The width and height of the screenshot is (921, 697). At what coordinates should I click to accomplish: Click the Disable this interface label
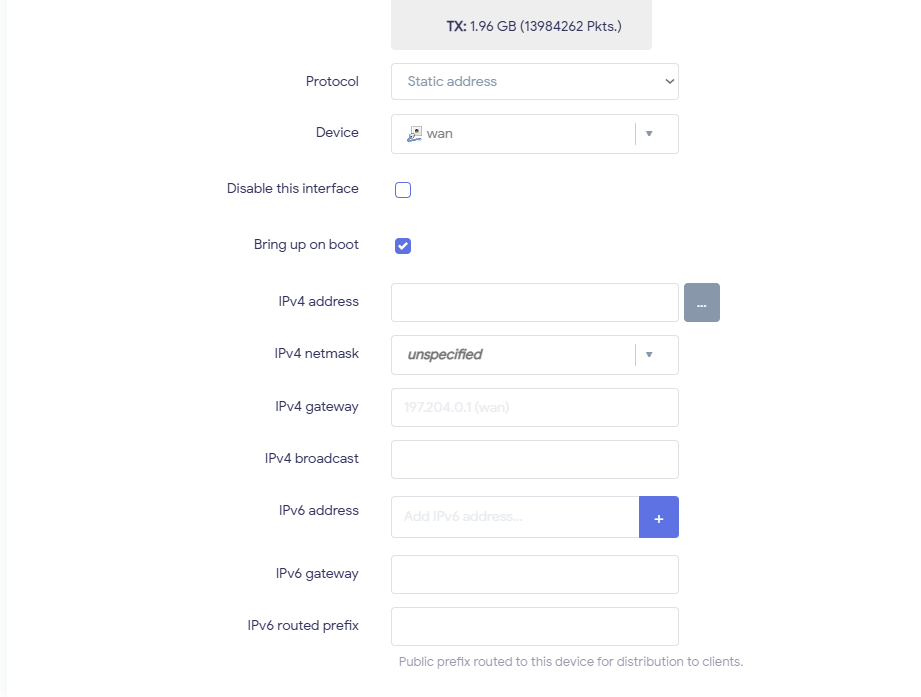[x=292, y=189]
